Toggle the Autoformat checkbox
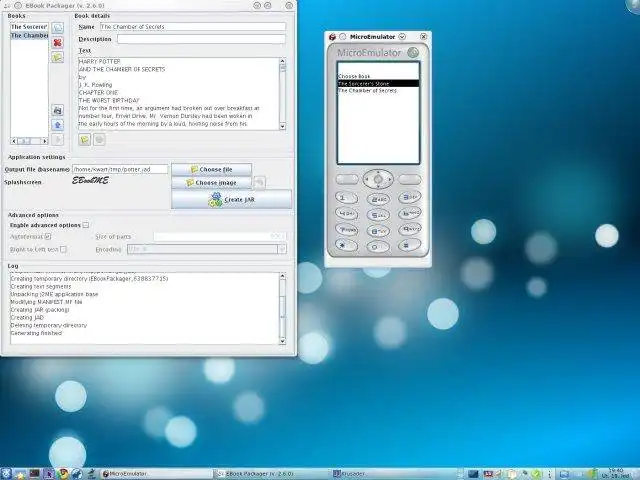The image size is (640, 480). [48, 236]
